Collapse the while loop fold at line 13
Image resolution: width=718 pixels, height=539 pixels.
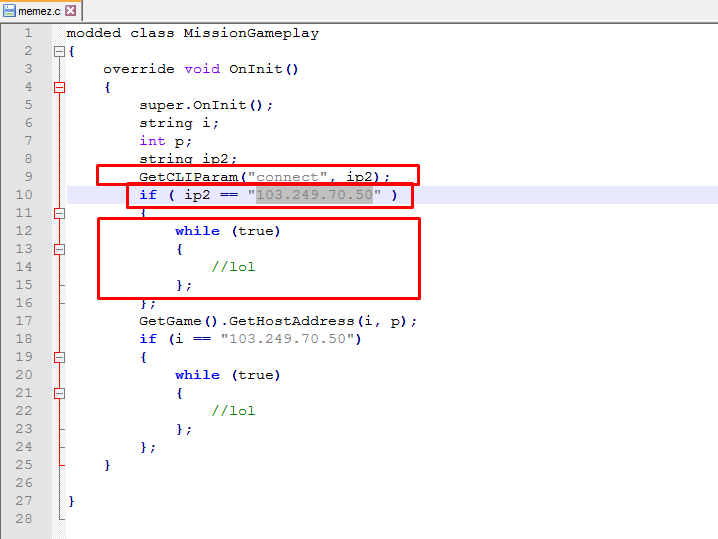pos(59,250)
